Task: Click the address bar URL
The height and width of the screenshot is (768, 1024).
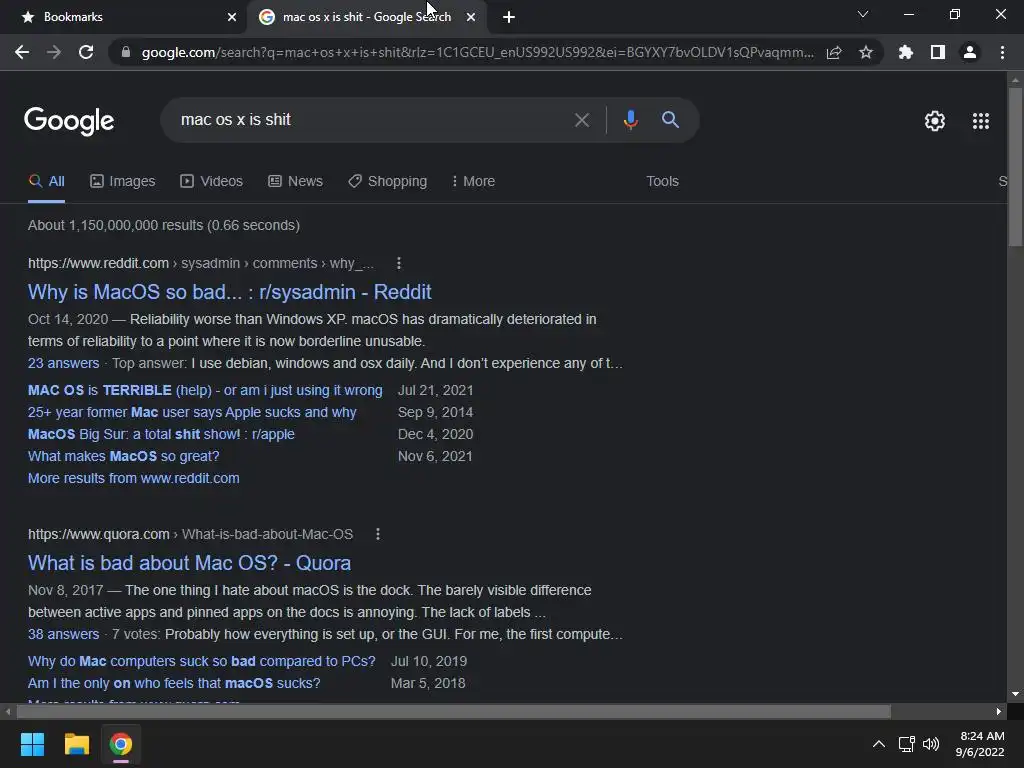Action: coord(477,52)
